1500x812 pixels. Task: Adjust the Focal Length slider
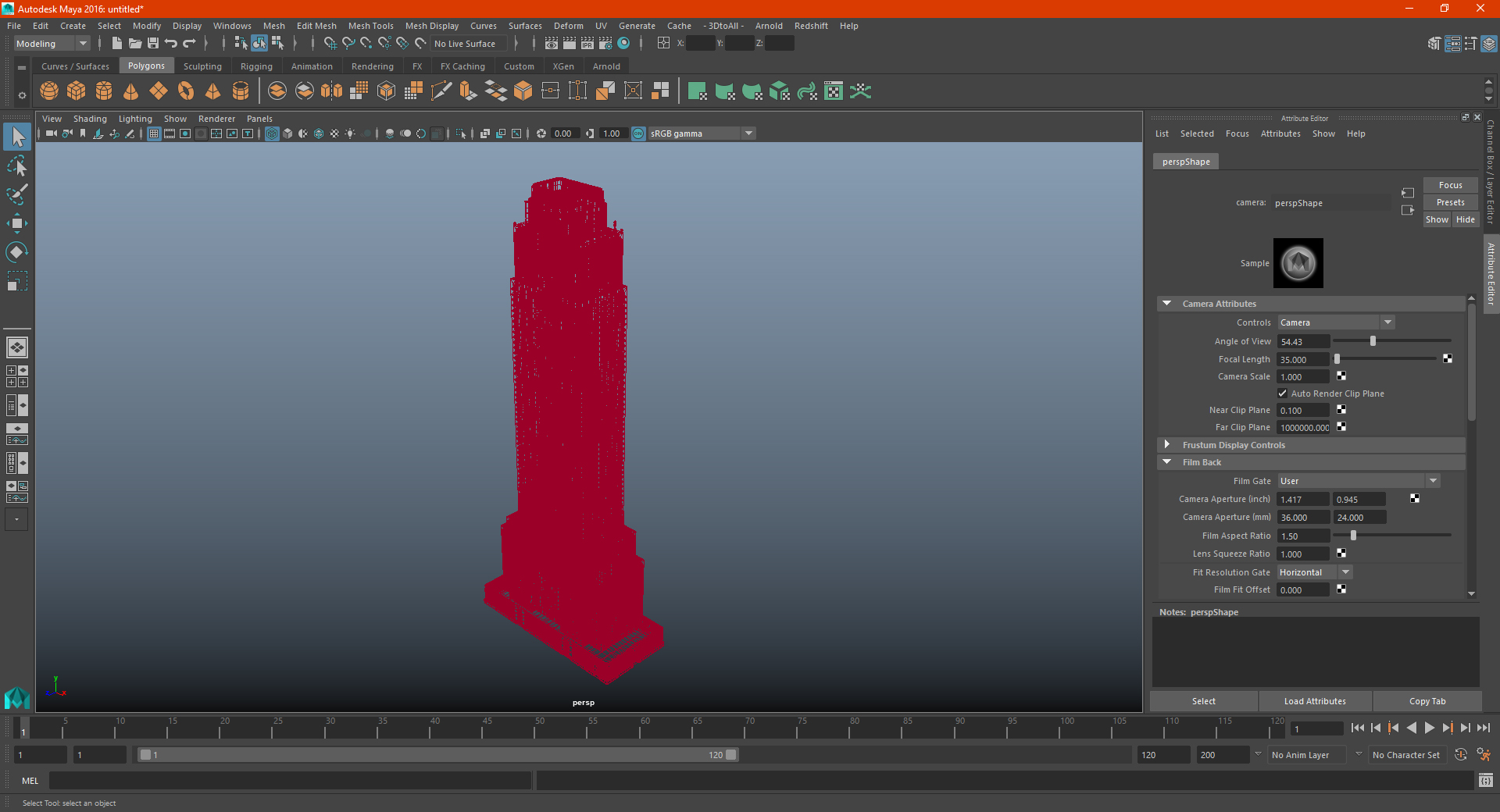point(1337,359)
